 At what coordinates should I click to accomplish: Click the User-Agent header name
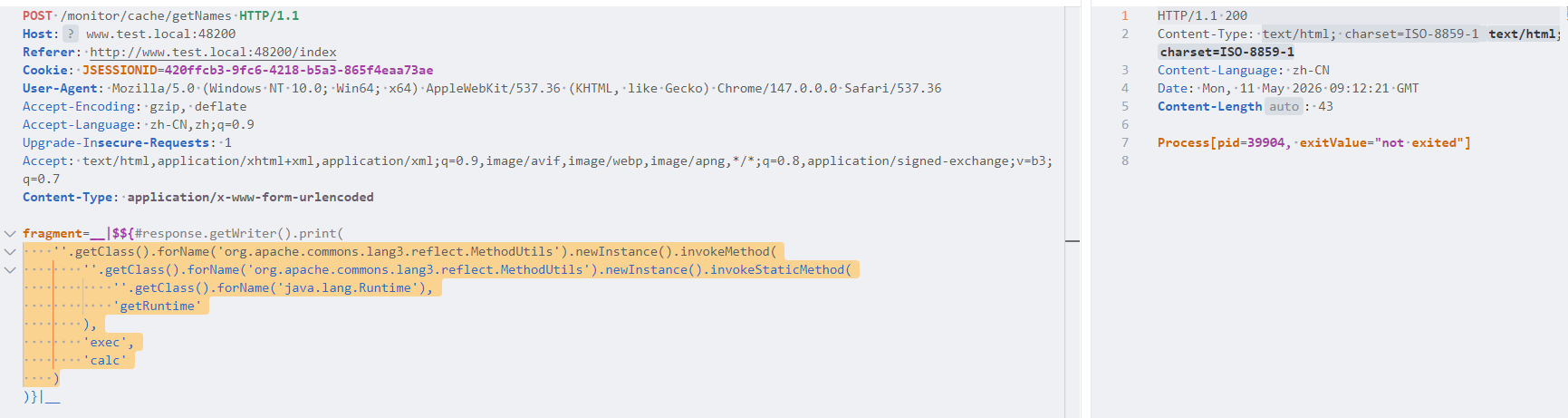60,88
